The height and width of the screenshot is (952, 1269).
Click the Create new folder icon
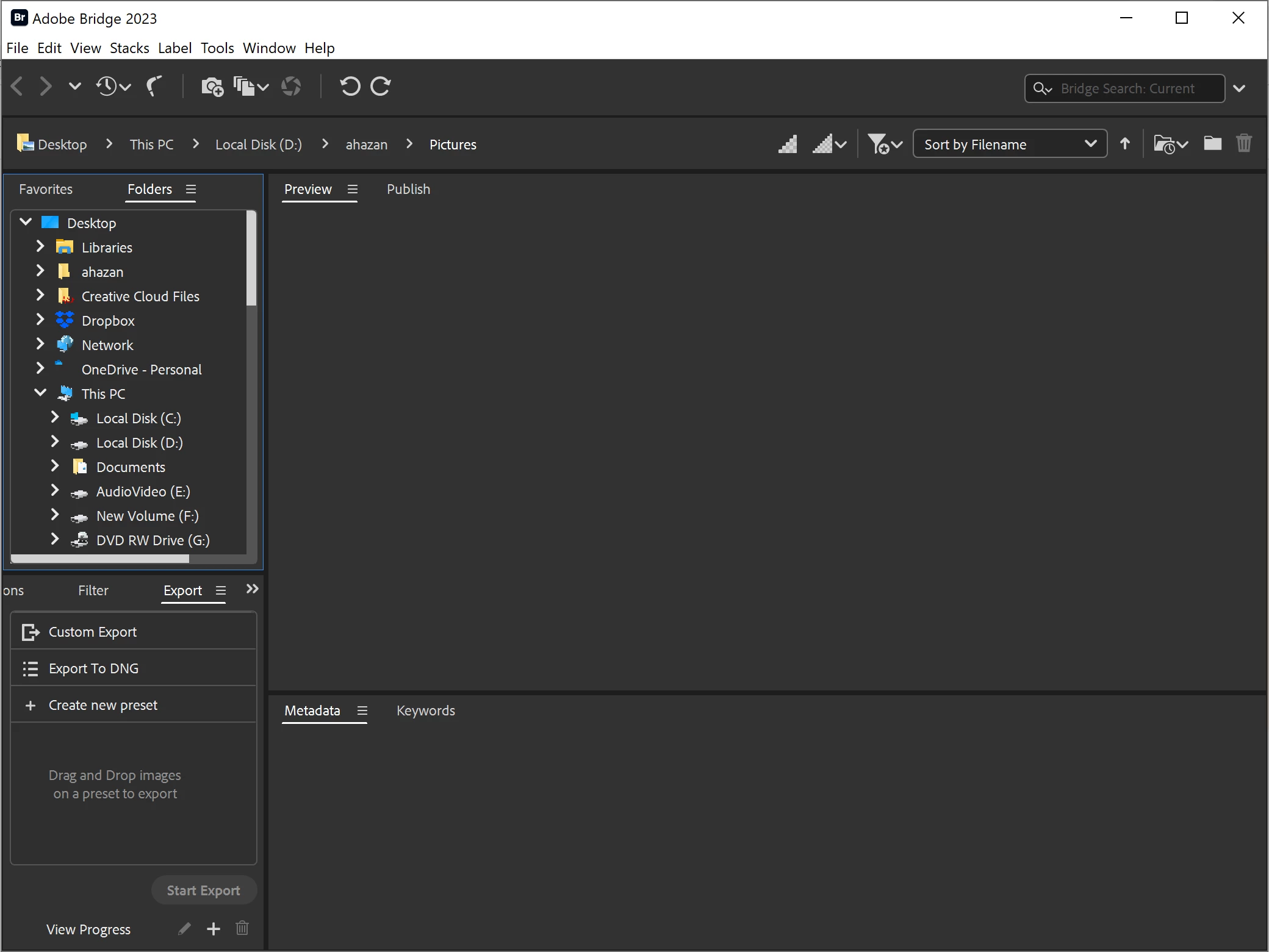(x=1212, y=144)
